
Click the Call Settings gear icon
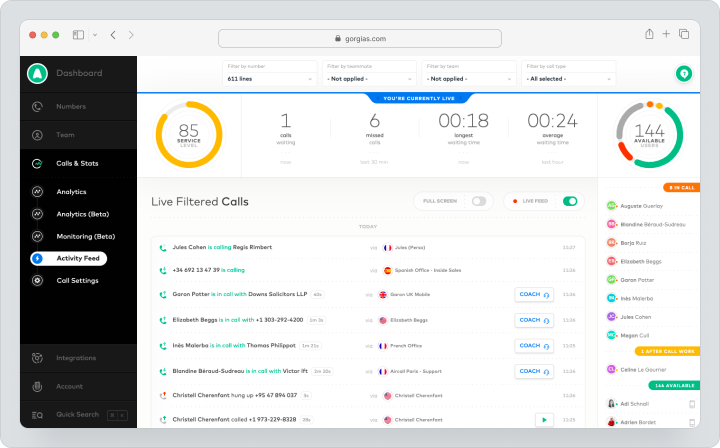click(x=37, y=280)
